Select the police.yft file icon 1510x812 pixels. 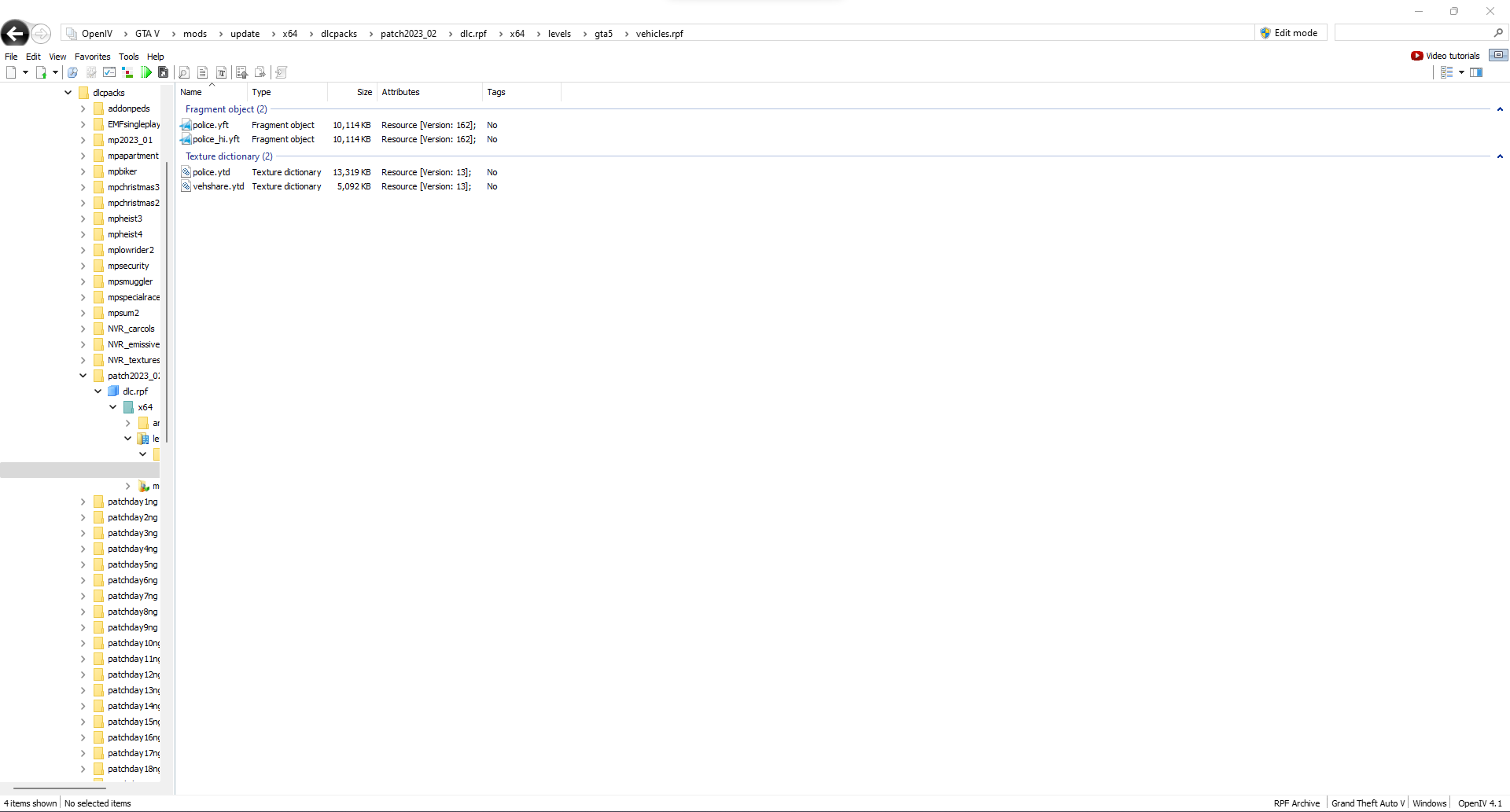point(186,125)
